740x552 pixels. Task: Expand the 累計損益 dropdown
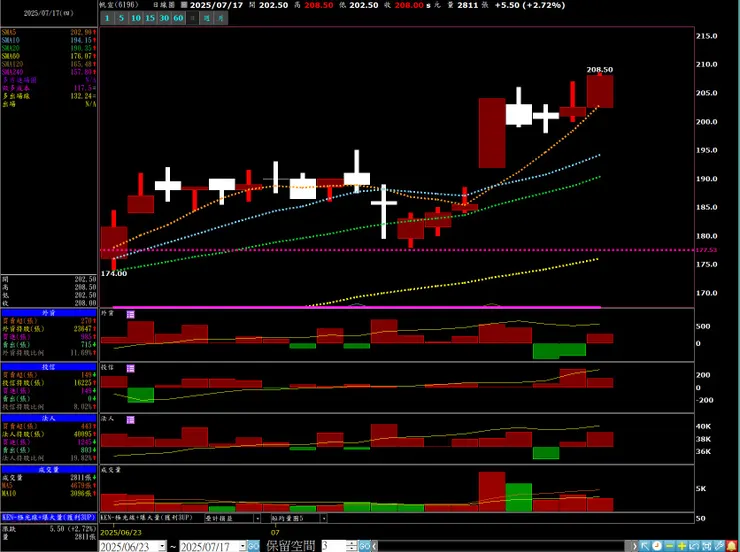(x=257, y=518)
